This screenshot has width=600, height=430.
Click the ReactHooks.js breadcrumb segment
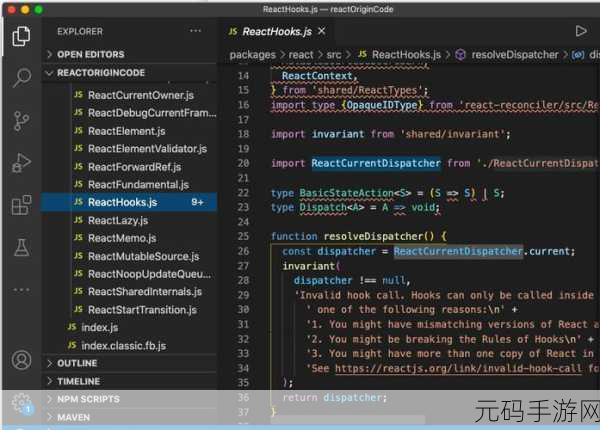pos(399,55)
